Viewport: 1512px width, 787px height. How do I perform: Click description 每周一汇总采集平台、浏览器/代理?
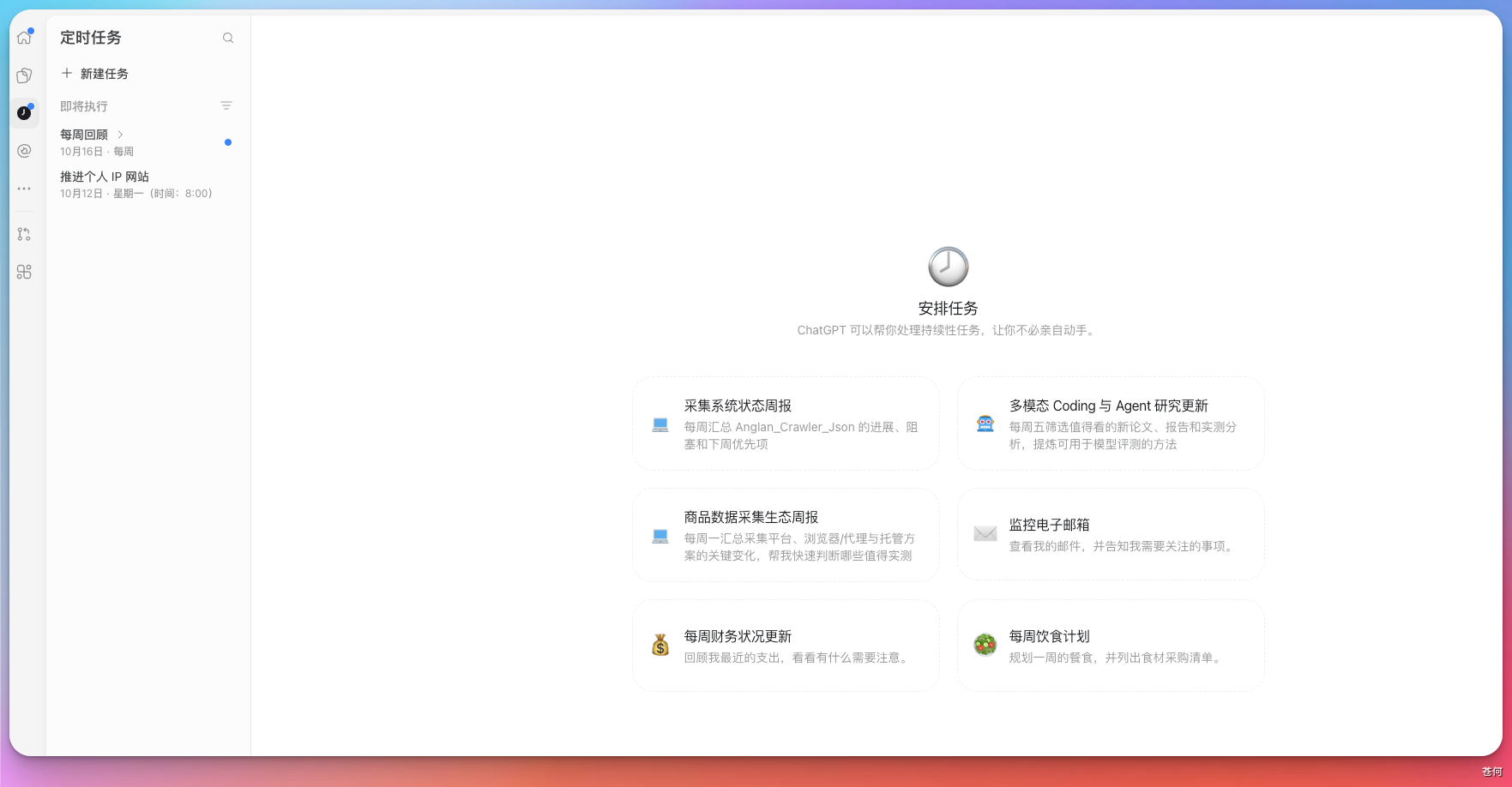click(799, 547)
